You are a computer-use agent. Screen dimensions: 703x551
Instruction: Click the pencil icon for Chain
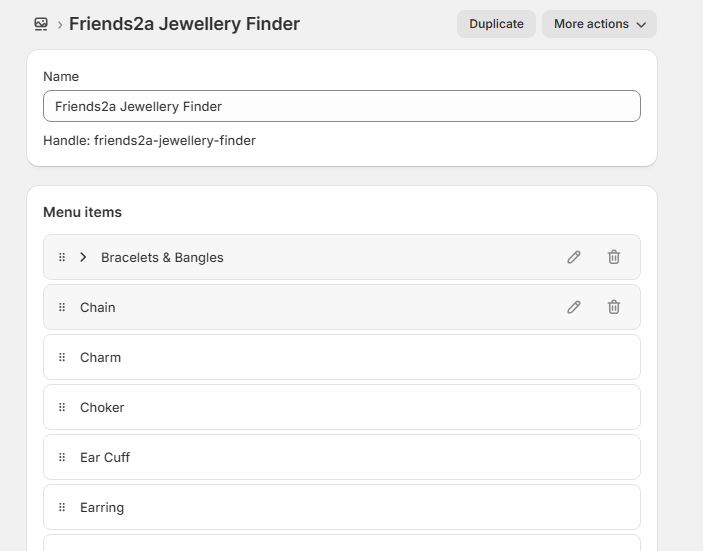(x=574, y=307)
